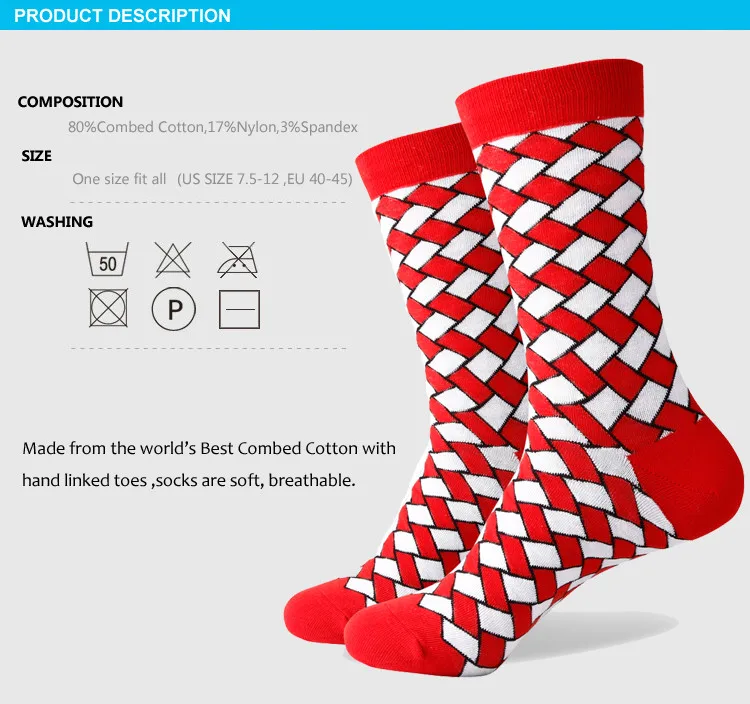Screen dimensions: 750x704
Task: Click the PRODUCT DESCRIPTION header bar
Action: point(375,15)
